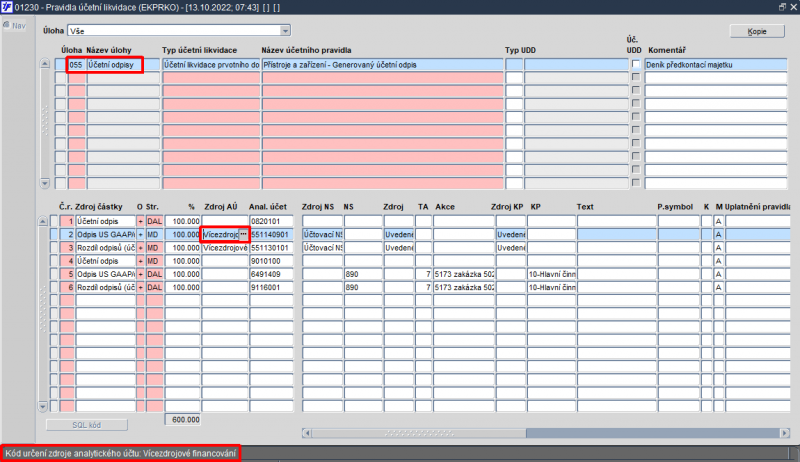The width and height of the screenshot is (800, 462).
Task: Restore the window using the title bar restore button
Action: click(x=782, y=7)
